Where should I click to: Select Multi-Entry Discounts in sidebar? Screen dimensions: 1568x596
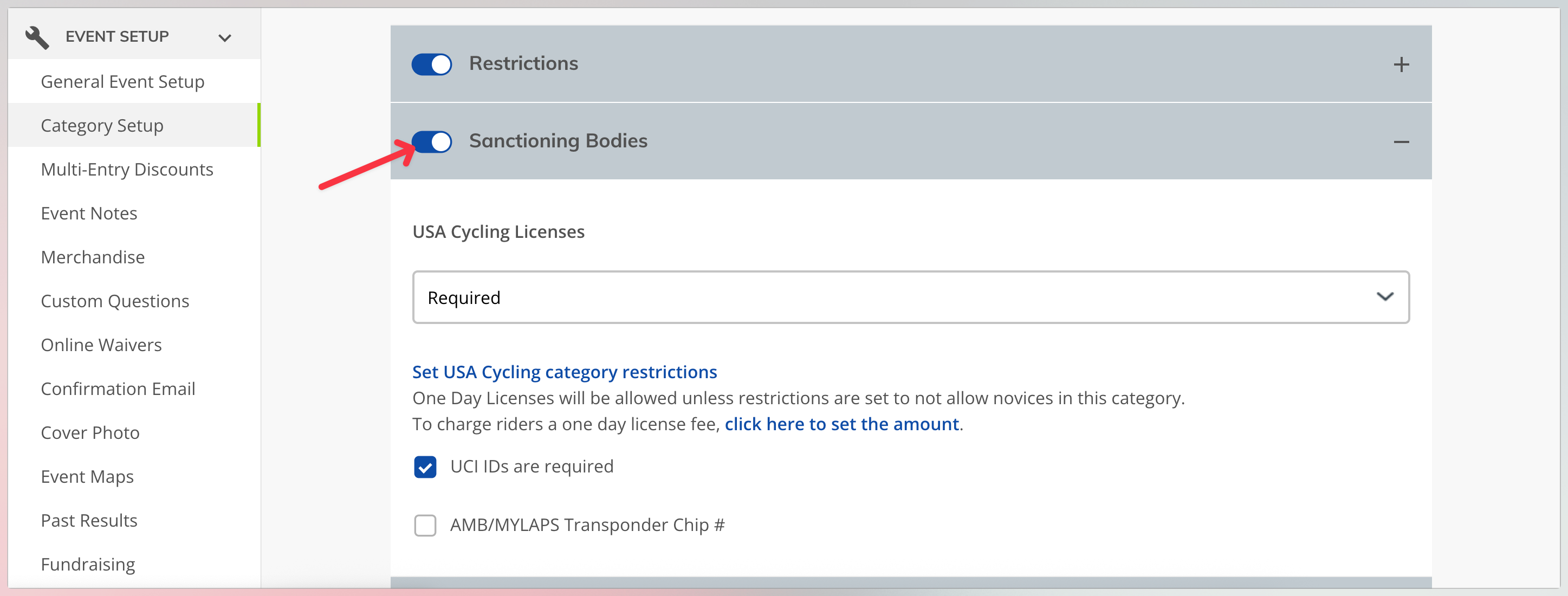point(127,169)
